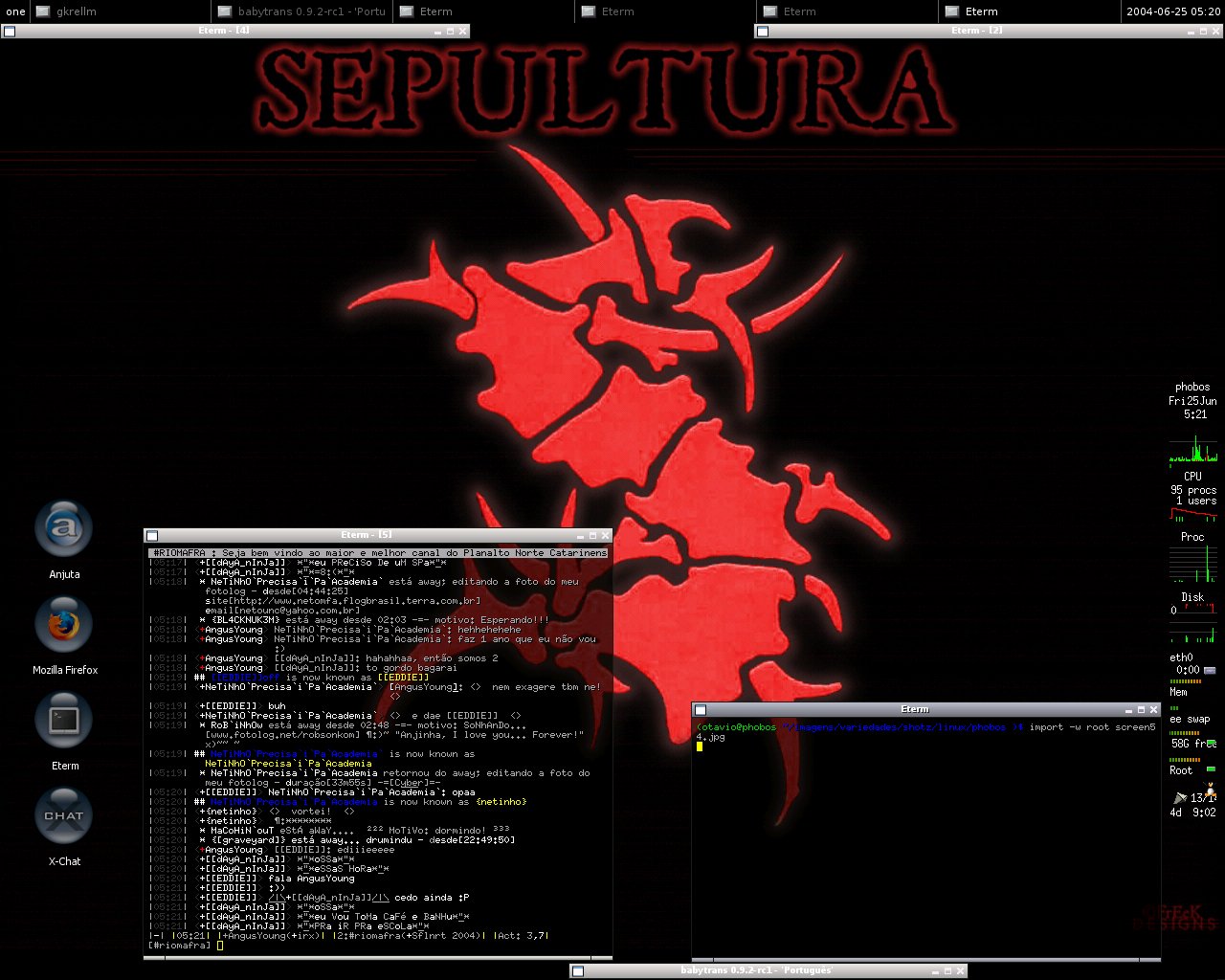Click the gkrellm mail envelope icon
Viewport: 1225px width, 980px height.
[x=1179, y=797]
